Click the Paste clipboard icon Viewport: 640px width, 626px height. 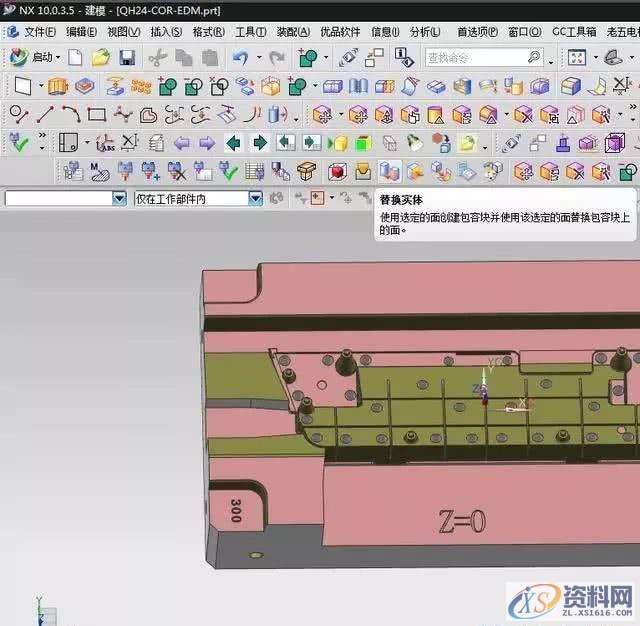point(210,58)
